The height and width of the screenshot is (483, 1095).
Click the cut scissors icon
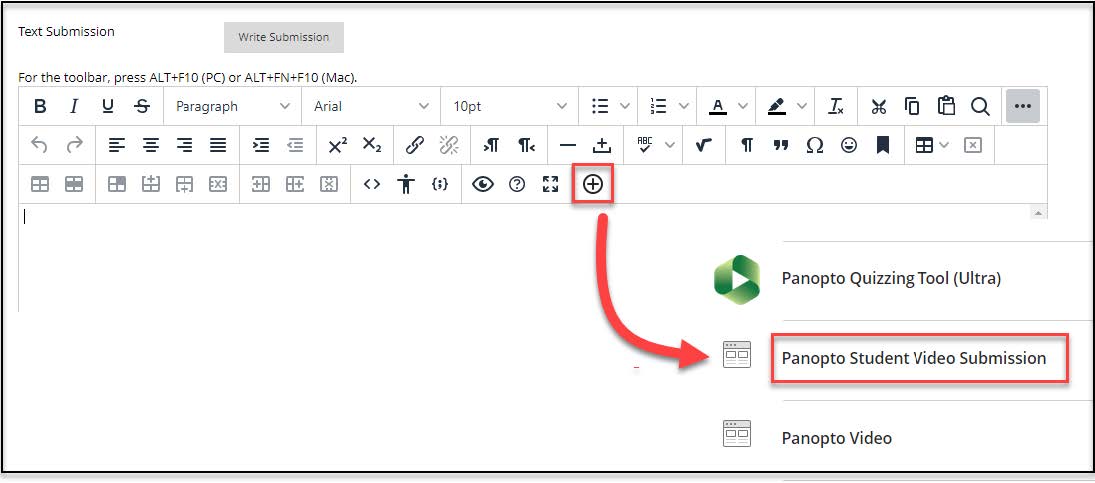pyautogui.click(x=879, y=106)
